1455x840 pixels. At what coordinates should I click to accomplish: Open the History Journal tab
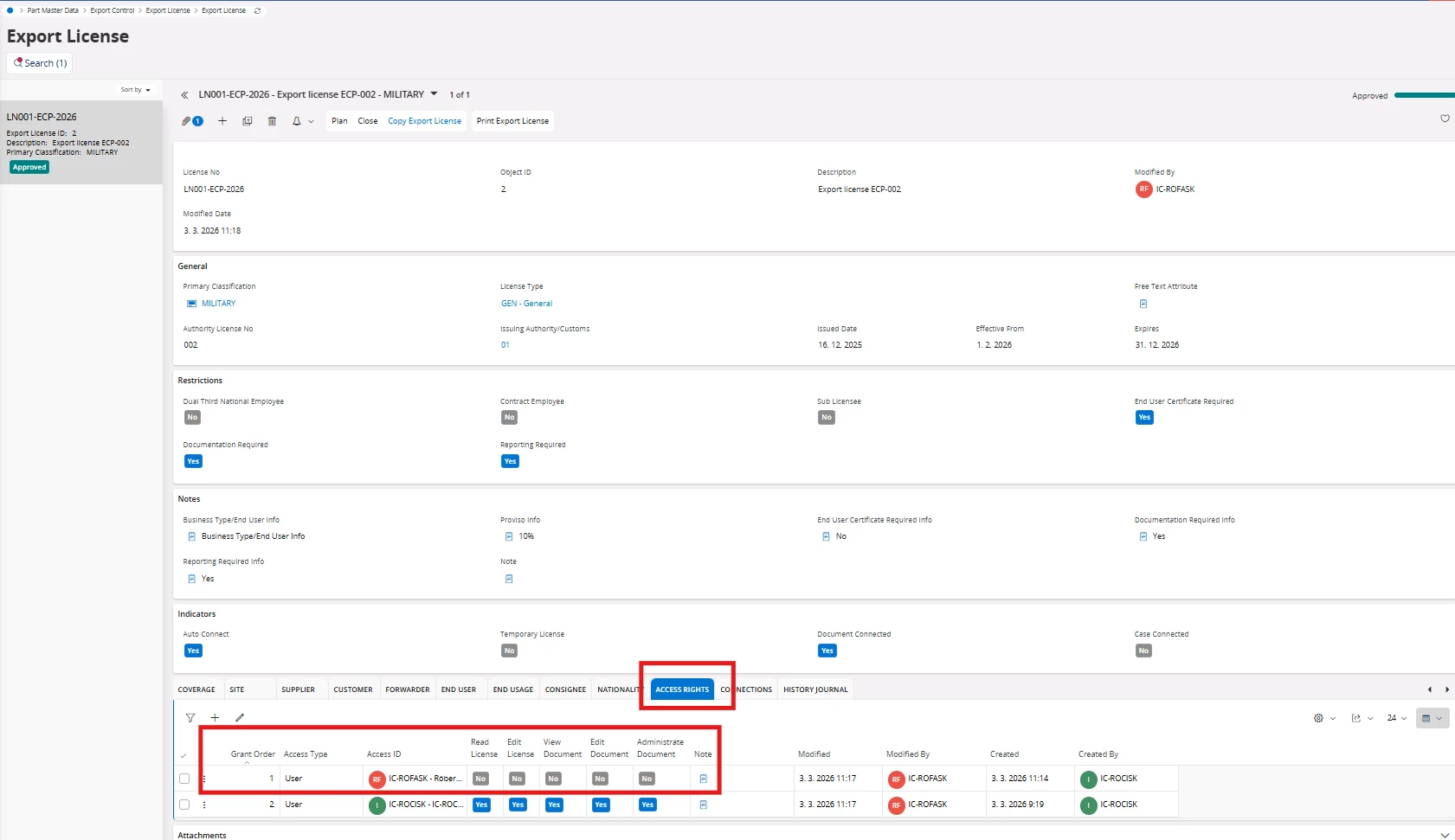(x=815, y=689)
